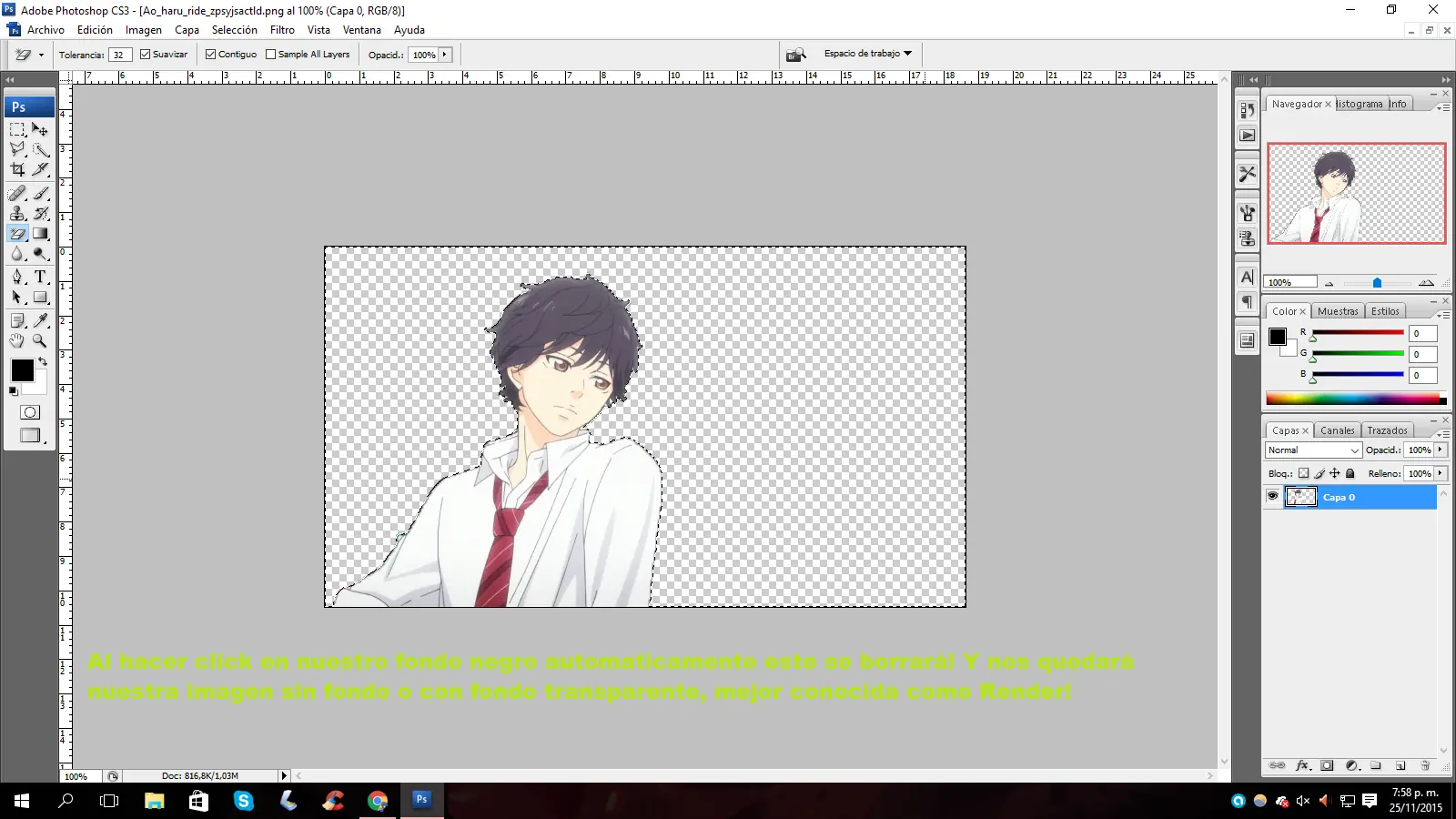Toggle lock all padlock icon

point(1350,473)
